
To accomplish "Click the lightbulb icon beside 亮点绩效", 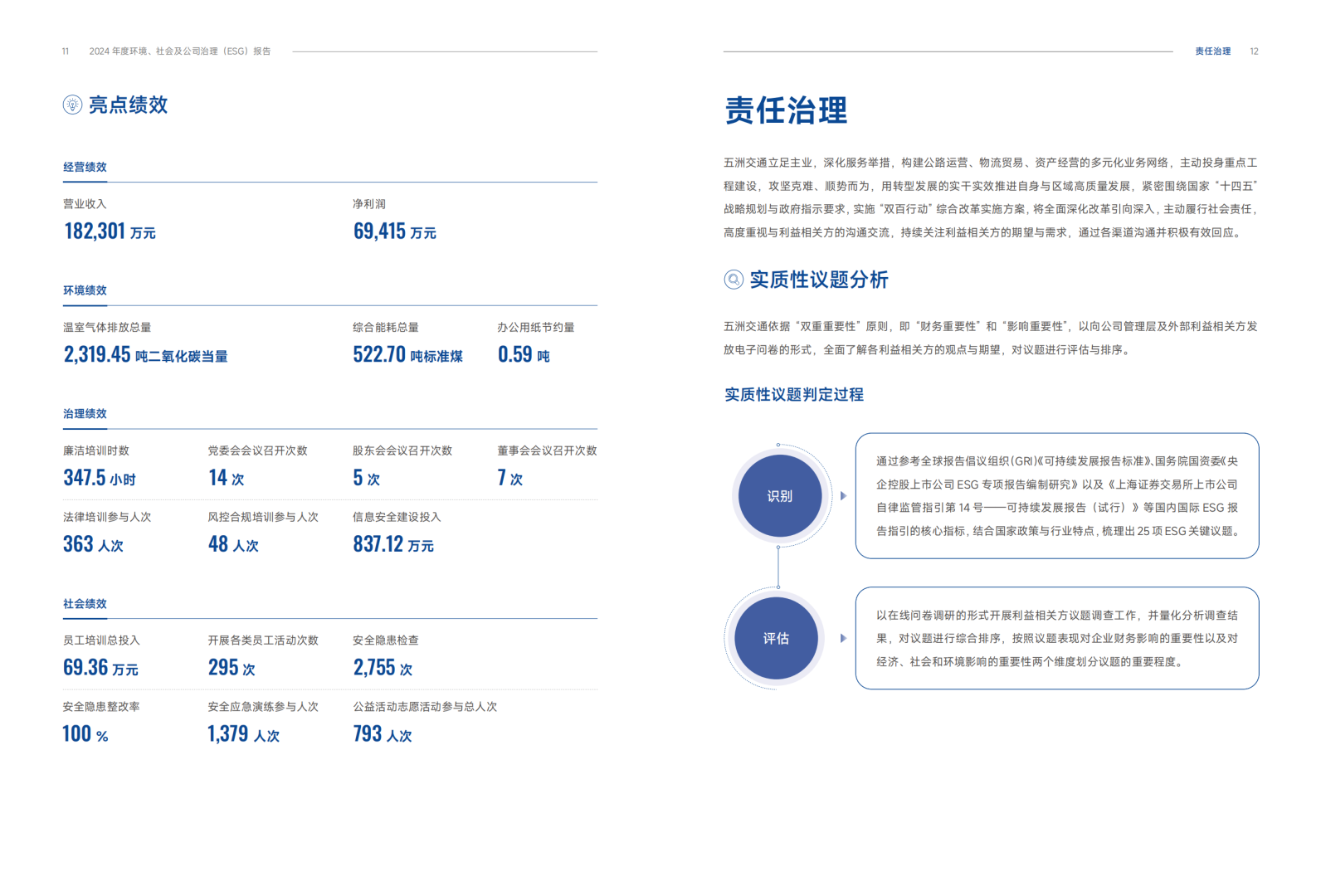I will [72, 105].
